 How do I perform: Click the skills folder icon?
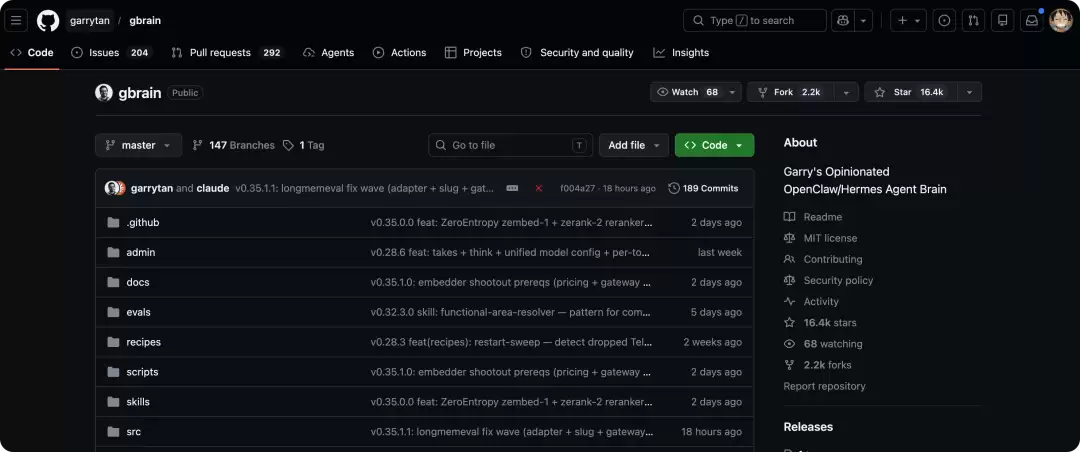114,402
